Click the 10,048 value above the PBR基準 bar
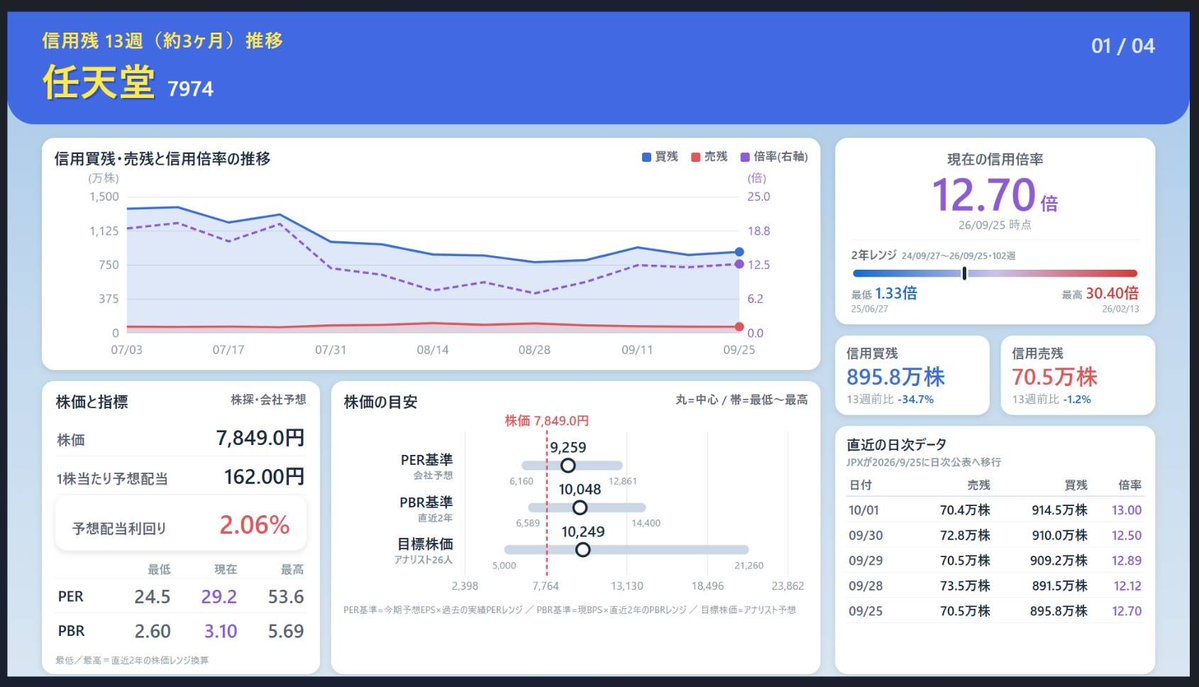Viewport: 1199px width, 687px height. pos(580,490)
